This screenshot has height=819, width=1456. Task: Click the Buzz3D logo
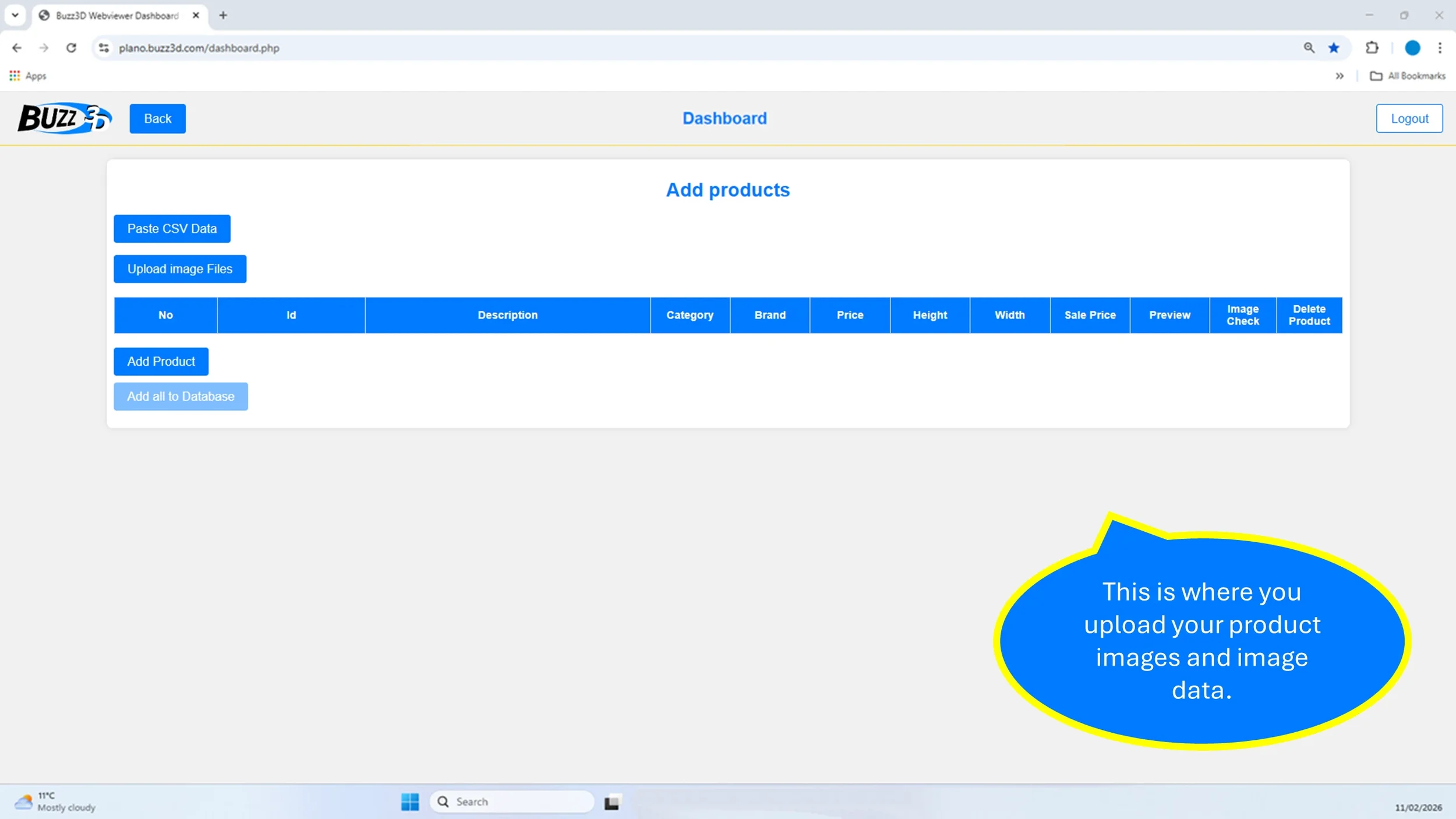(64, 118)
